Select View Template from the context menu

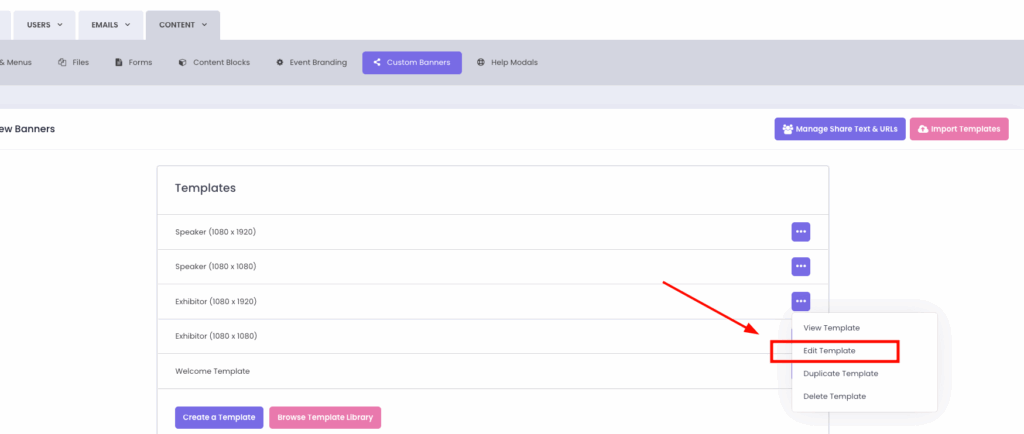tap(831, 328)
